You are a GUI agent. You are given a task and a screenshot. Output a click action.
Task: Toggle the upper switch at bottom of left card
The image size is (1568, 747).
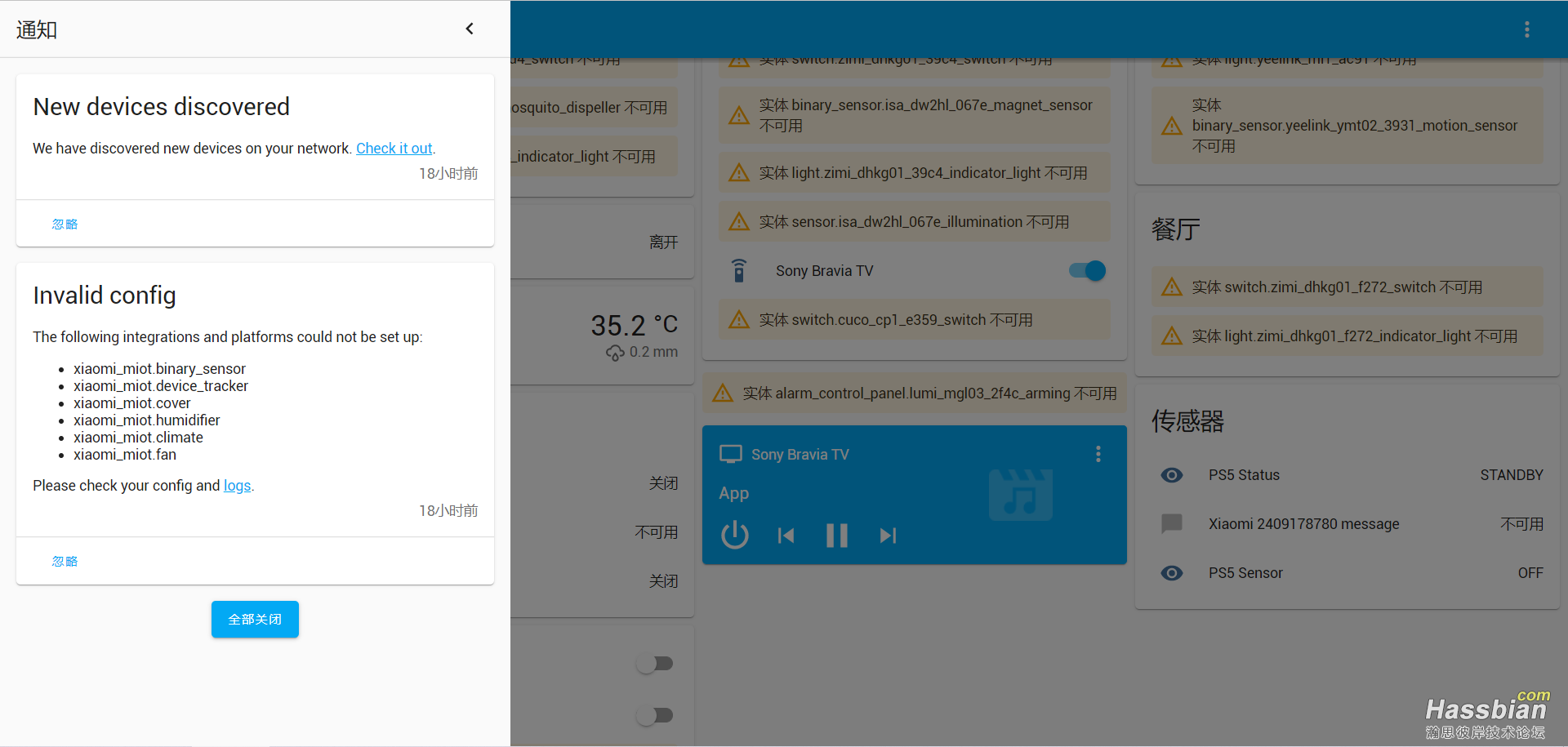click(x=655, y=664)
